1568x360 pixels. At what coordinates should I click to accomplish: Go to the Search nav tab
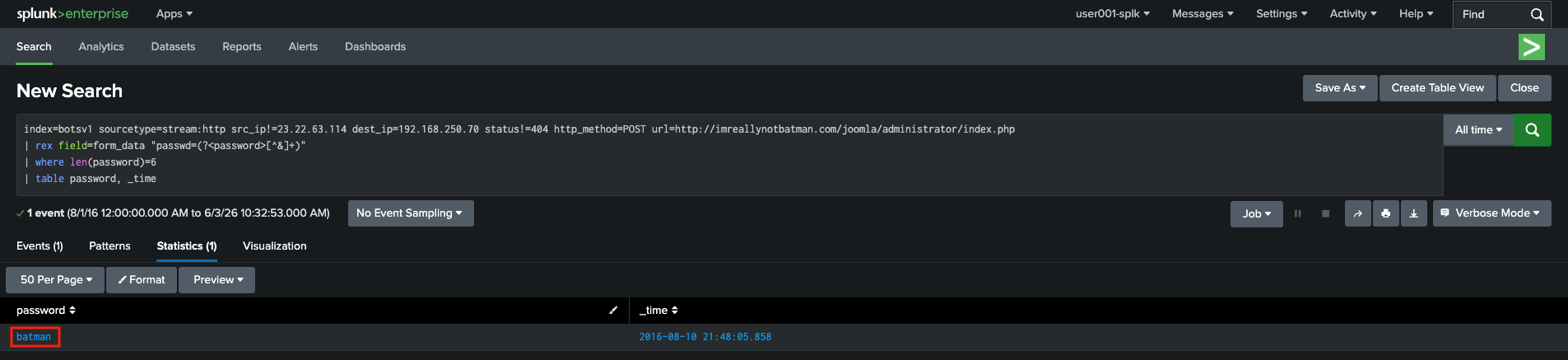click(34, 47)
